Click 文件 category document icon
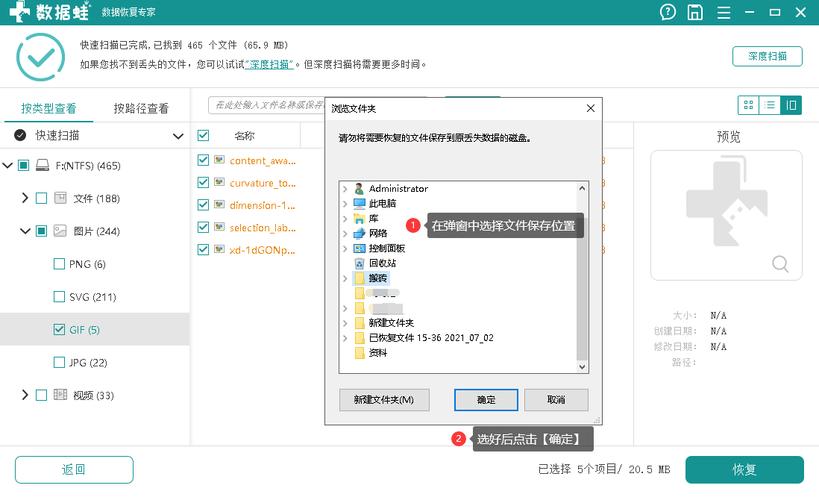819x500 pixels. (60, 198)
